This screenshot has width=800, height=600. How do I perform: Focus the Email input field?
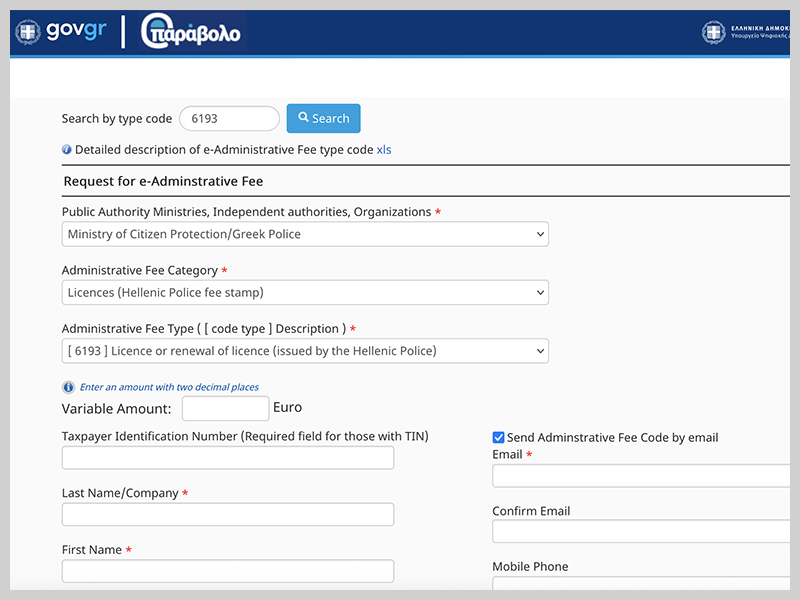click(640, 476)
